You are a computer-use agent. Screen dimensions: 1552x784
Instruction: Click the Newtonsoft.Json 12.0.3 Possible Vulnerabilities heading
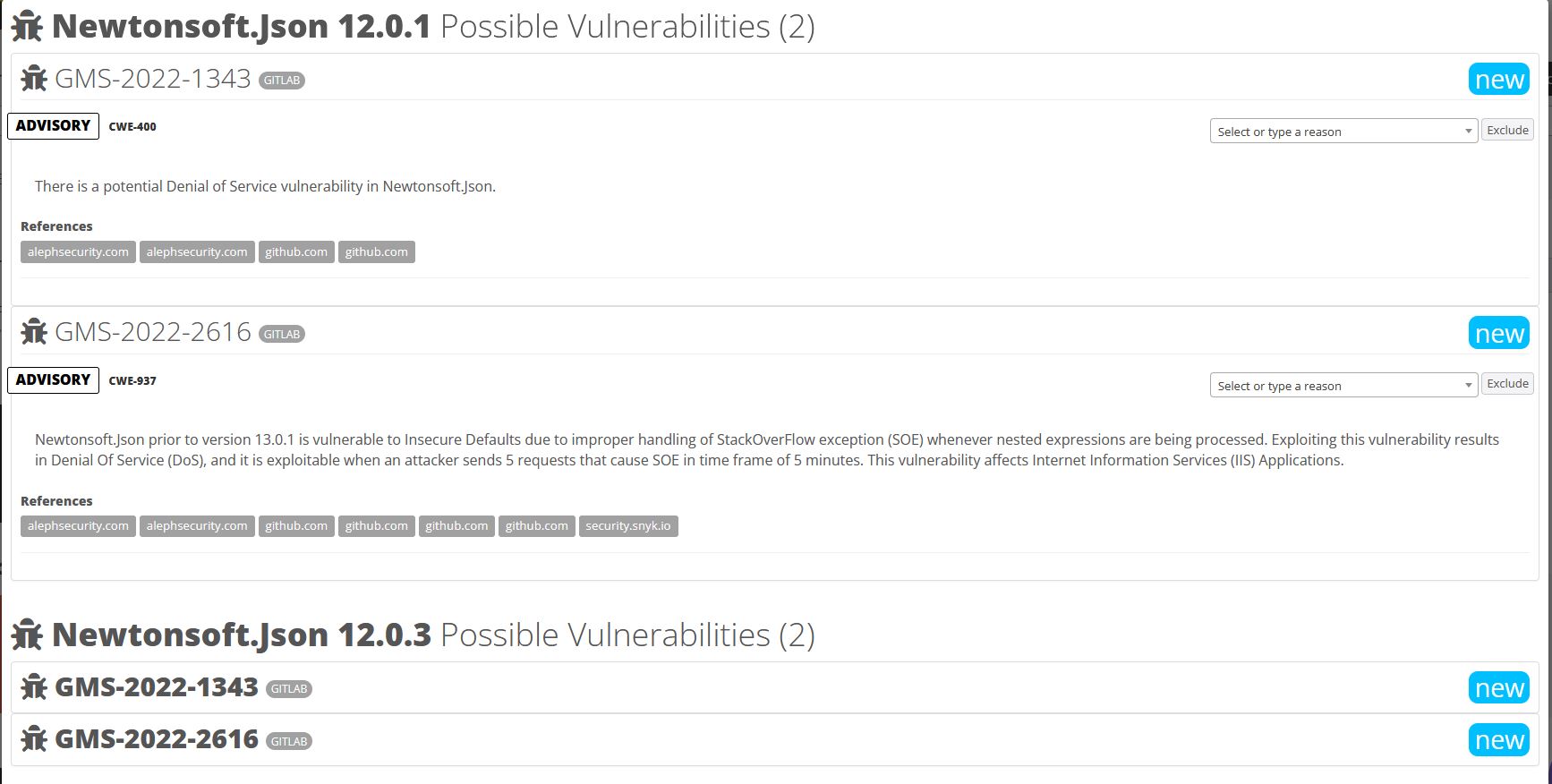(x=433, y=635)
